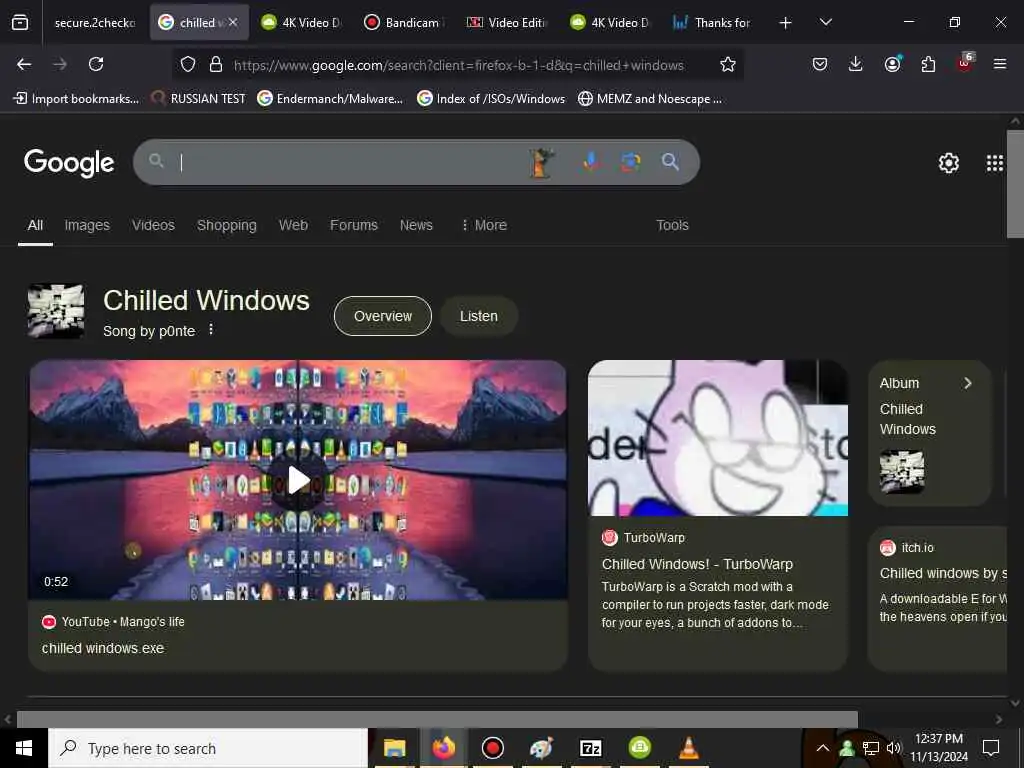
Task: Open File Explorer from taskbar
Action: [x=394, y=748]
